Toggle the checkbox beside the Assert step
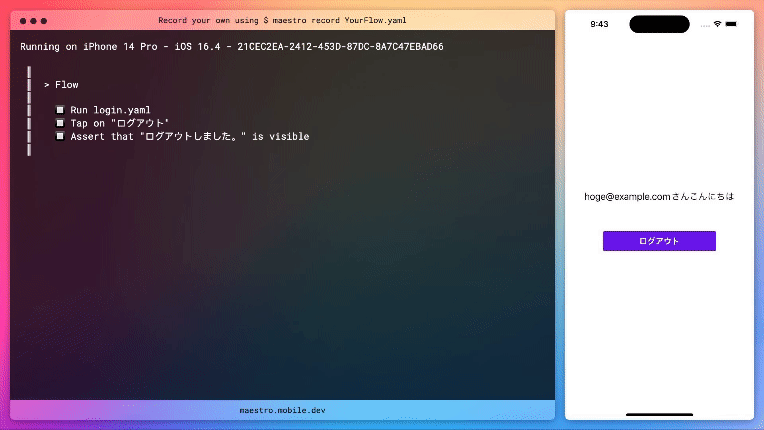The width and height of the screenshot is (764, 430). tap(60, 136)
